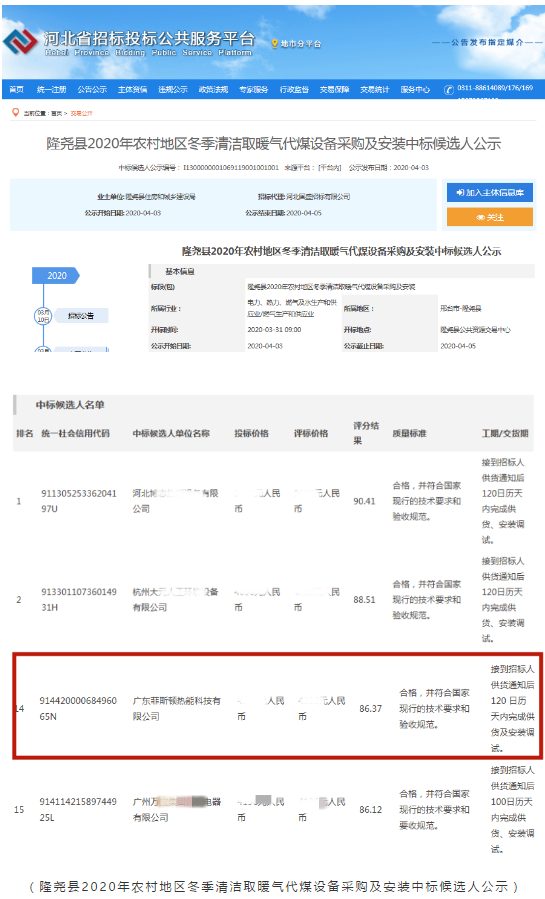Image resolution: width=545 pixels, height=899 pixels.
Task: Click the platform logo emblem
Action: pos(20,43)
